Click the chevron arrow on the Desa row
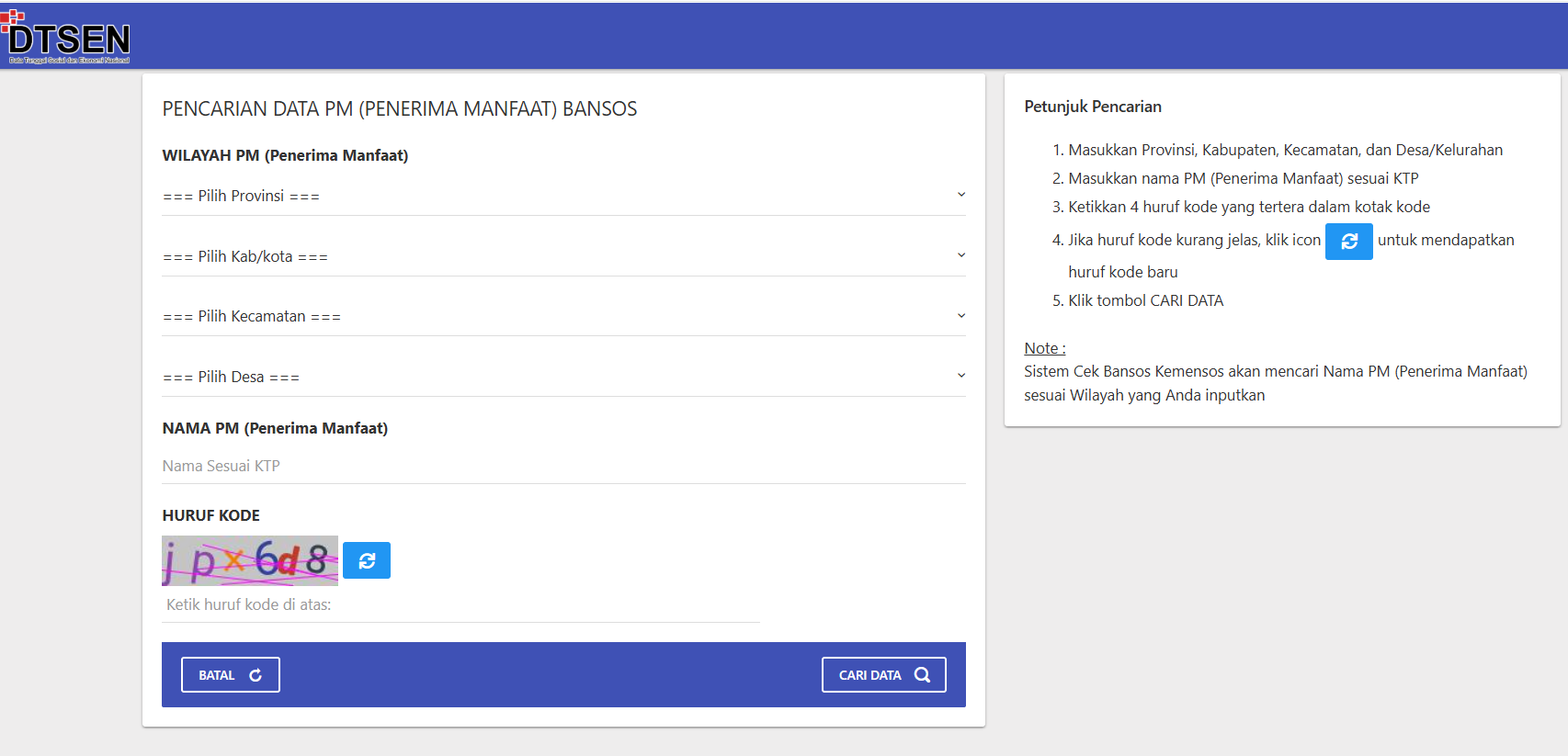 (960, 376)
